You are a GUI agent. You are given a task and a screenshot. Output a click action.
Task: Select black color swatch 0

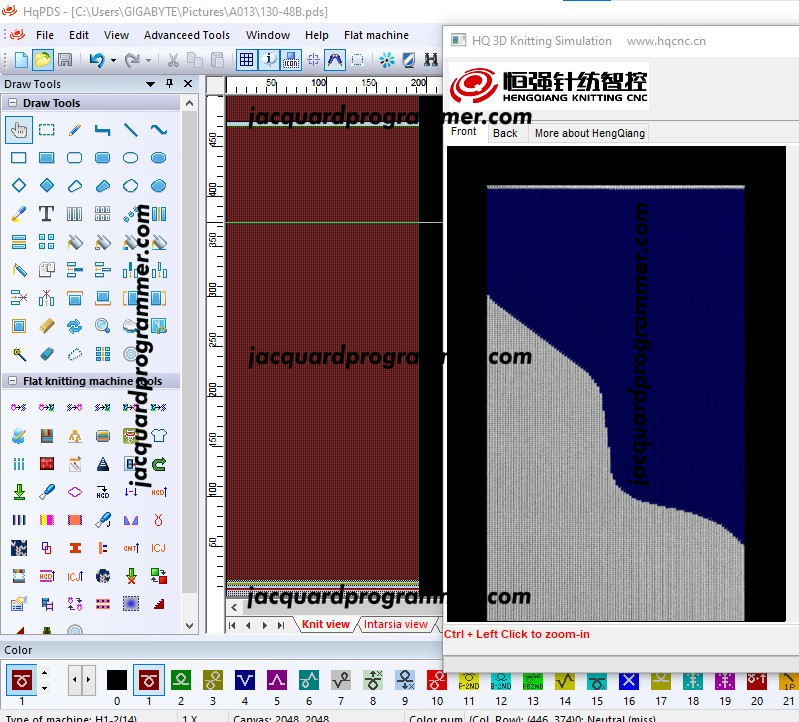[117, 680]
